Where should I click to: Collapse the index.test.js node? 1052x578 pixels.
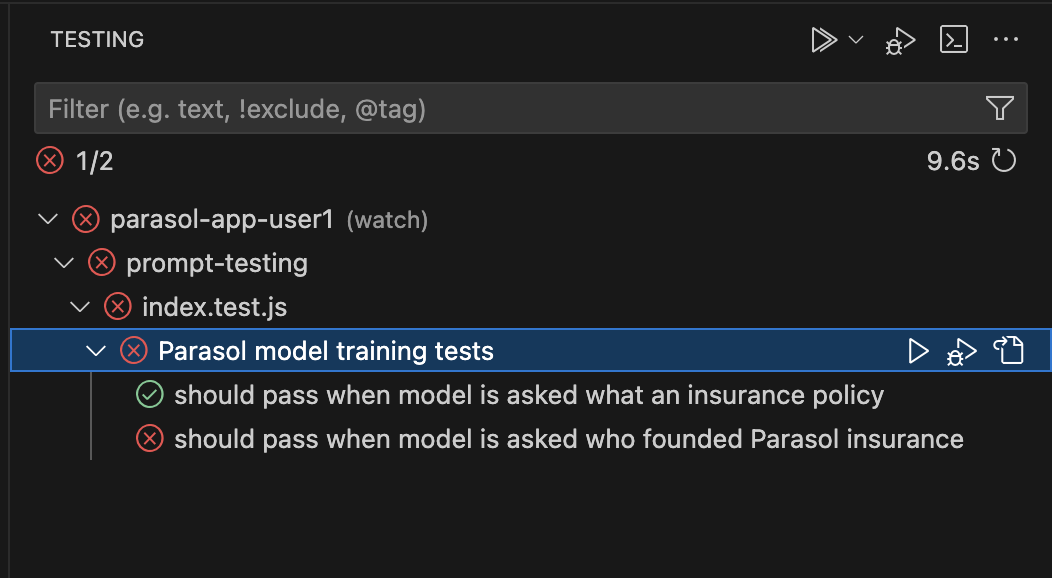coord(80,307)
